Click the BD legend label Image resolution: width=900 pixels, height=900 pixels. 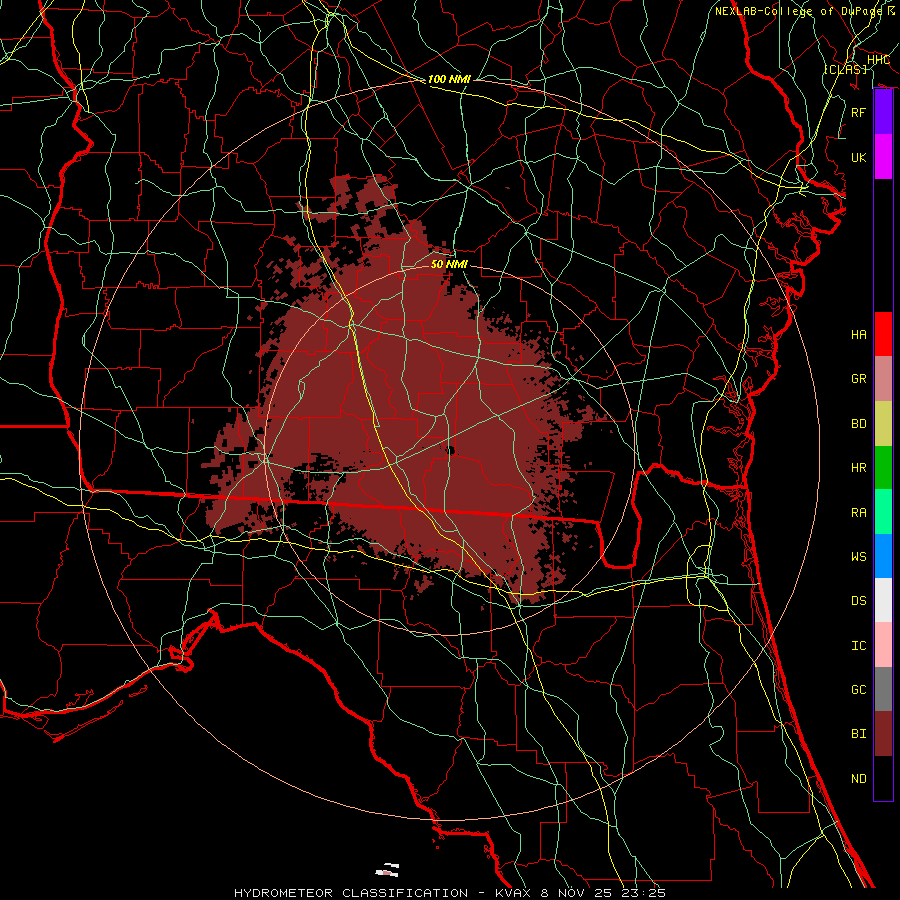tap(859, 424)
